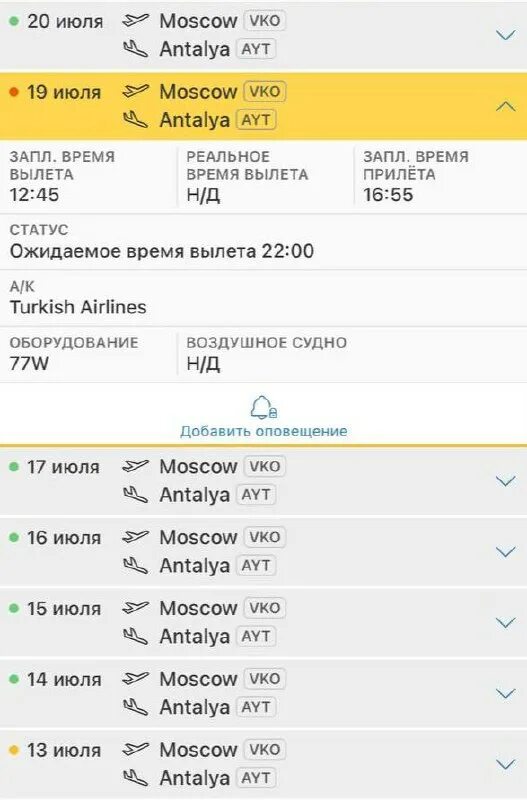Screen dimensions: 527x800
Task: Click landing plane icon in 19 июля row
Action: [x=136, y=120]
